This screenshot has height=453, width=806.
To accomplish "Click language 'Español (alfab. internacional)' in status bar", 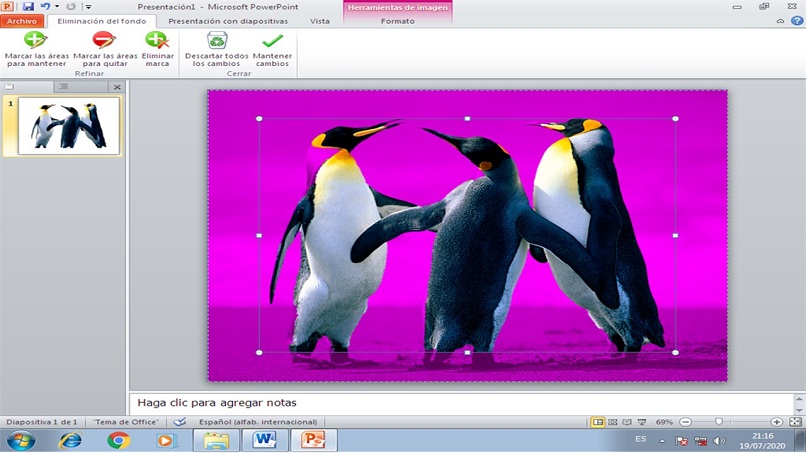I will [x=258, y=422].
